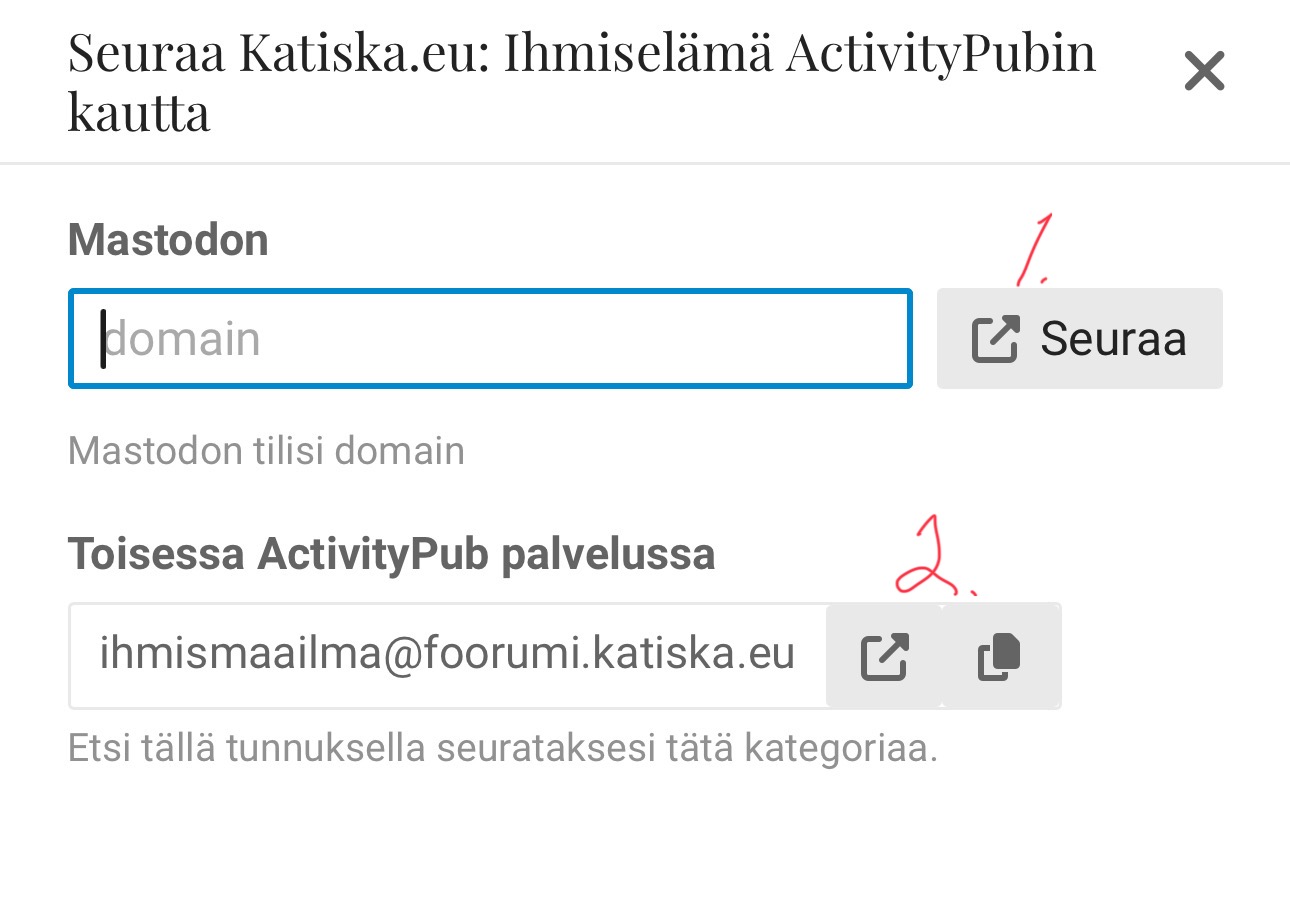Click the "Etsi tällä tunnuksella" help text
The image size is (1290, 905).
coord(502,748)
